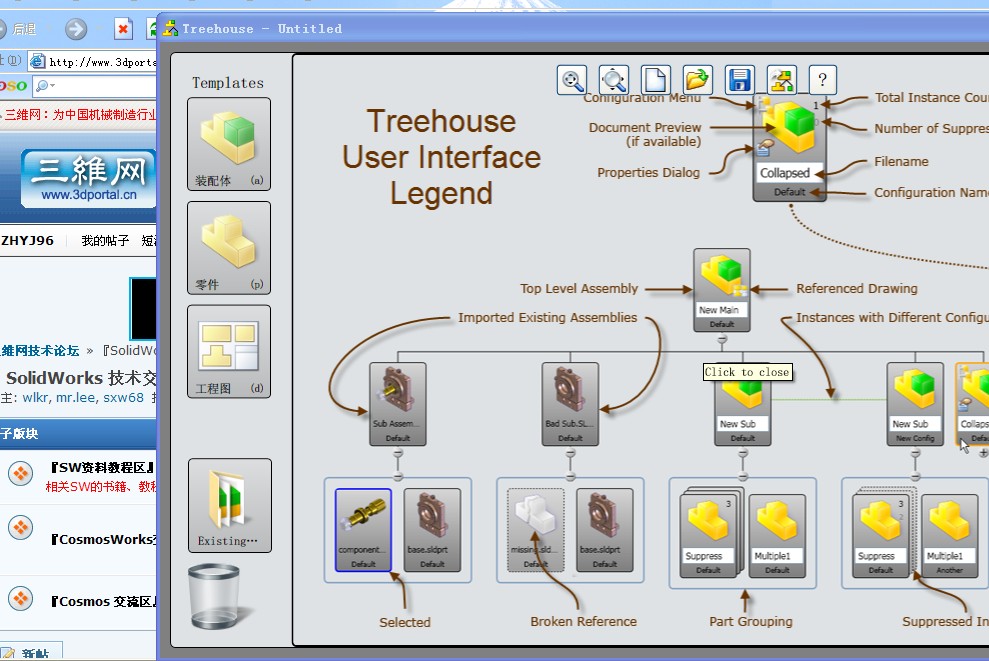
Task: Select the highlighted component... Default part
Action: point(363,530)
